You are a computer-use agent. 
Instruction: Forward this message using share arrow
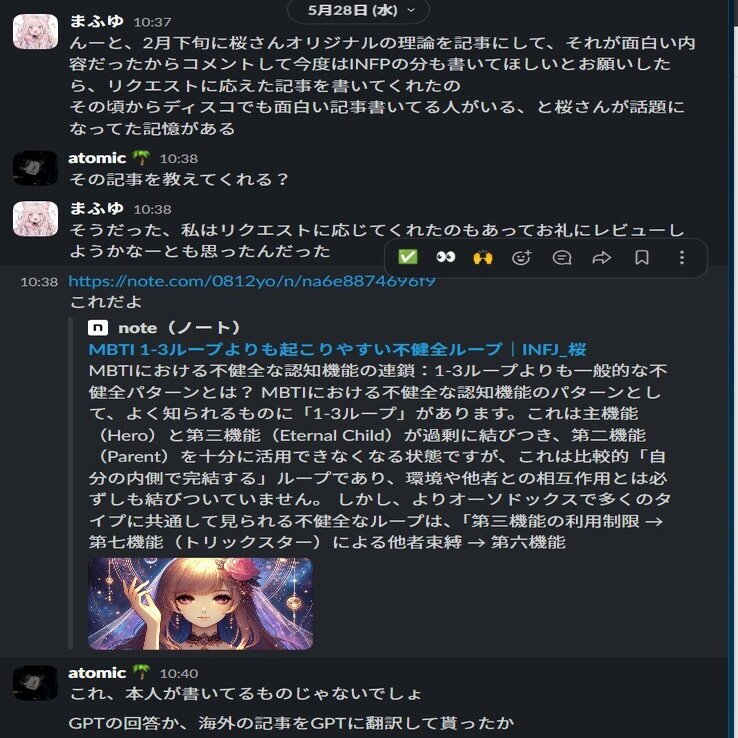pos(602,257)
